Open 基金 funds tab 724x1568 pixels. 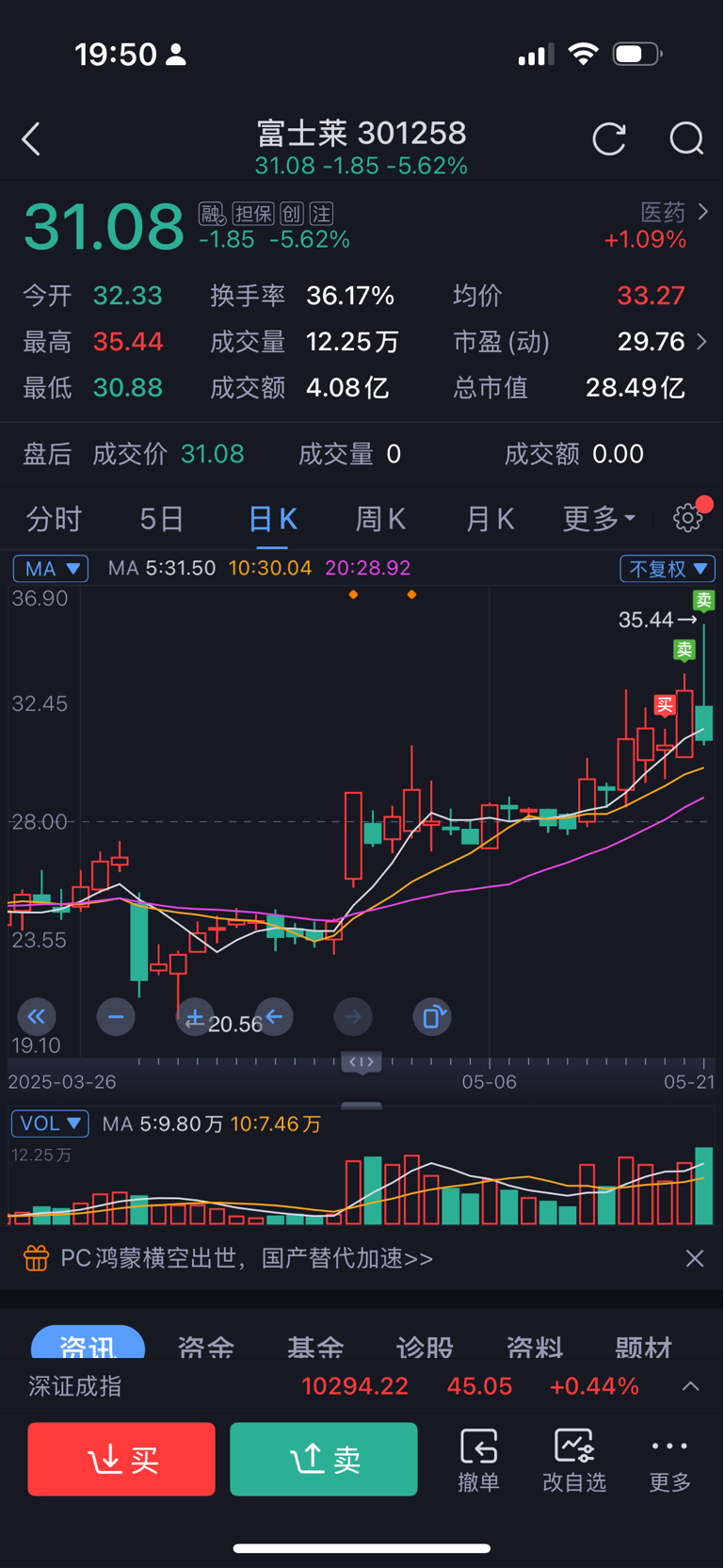[315, 1345]
